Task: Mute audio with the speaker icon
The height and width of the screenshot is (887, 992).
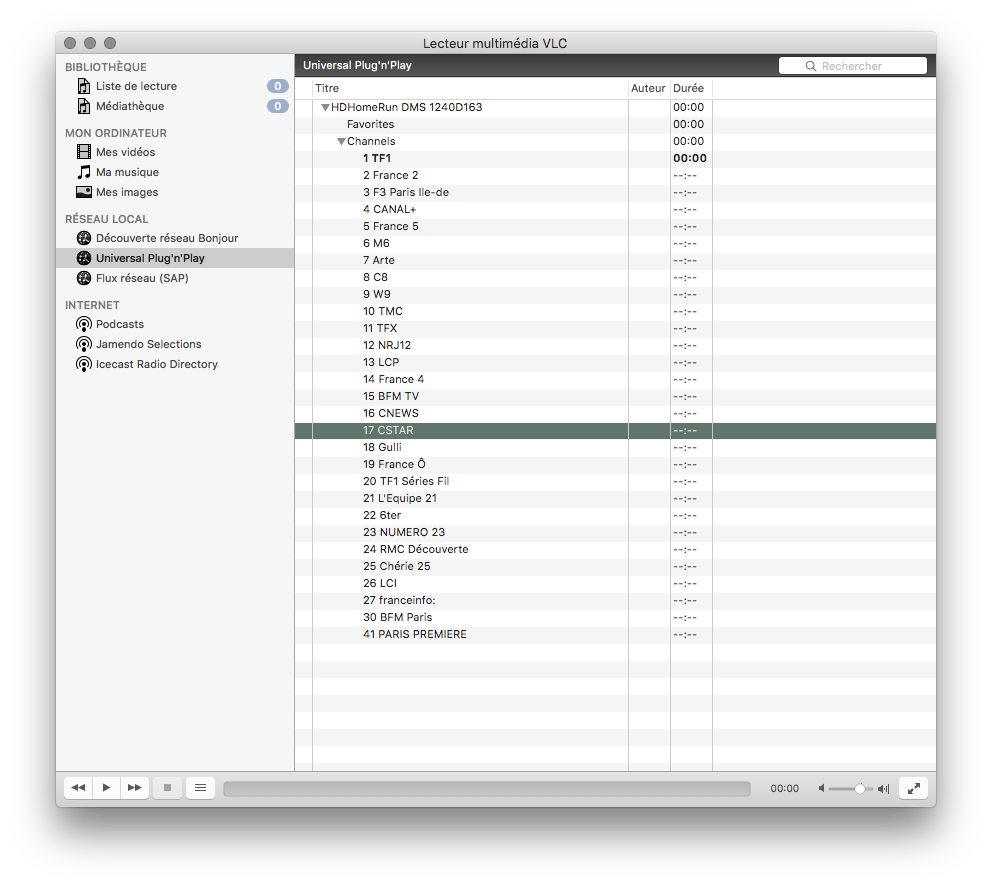Action: (821, 788)
